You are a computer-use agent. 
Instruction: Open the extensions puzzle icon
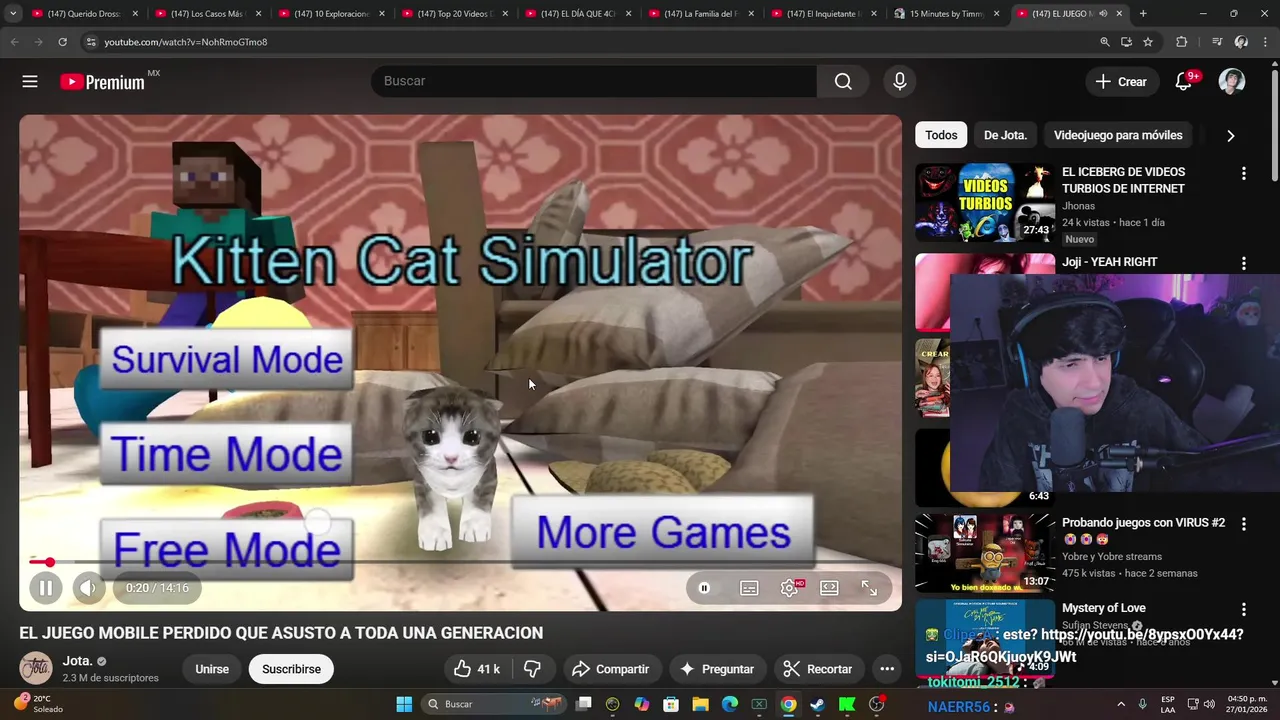[x=1182, y=42]
